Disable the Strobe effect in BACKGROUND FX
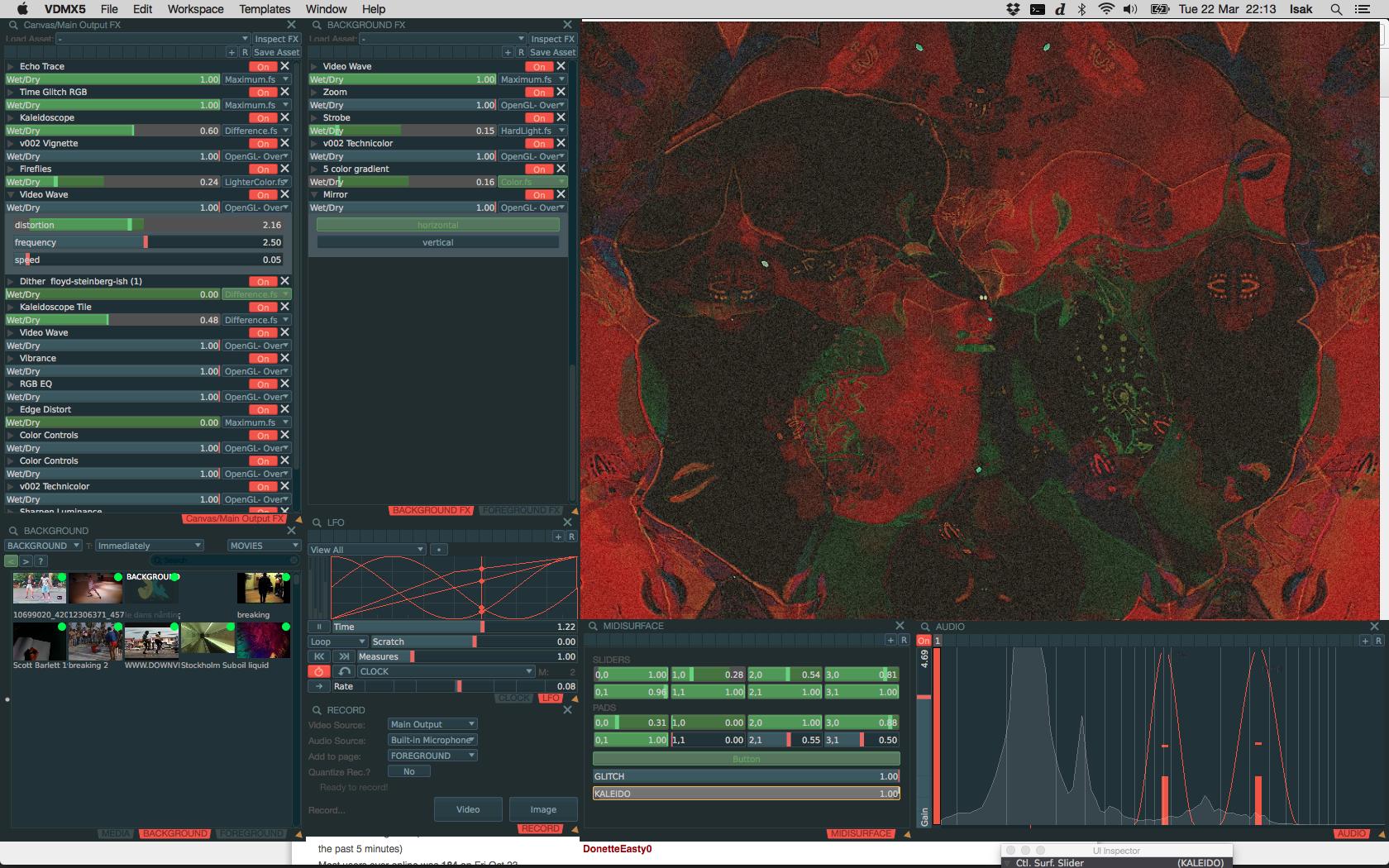This screenshot has width=1389, height=868. 538,118
